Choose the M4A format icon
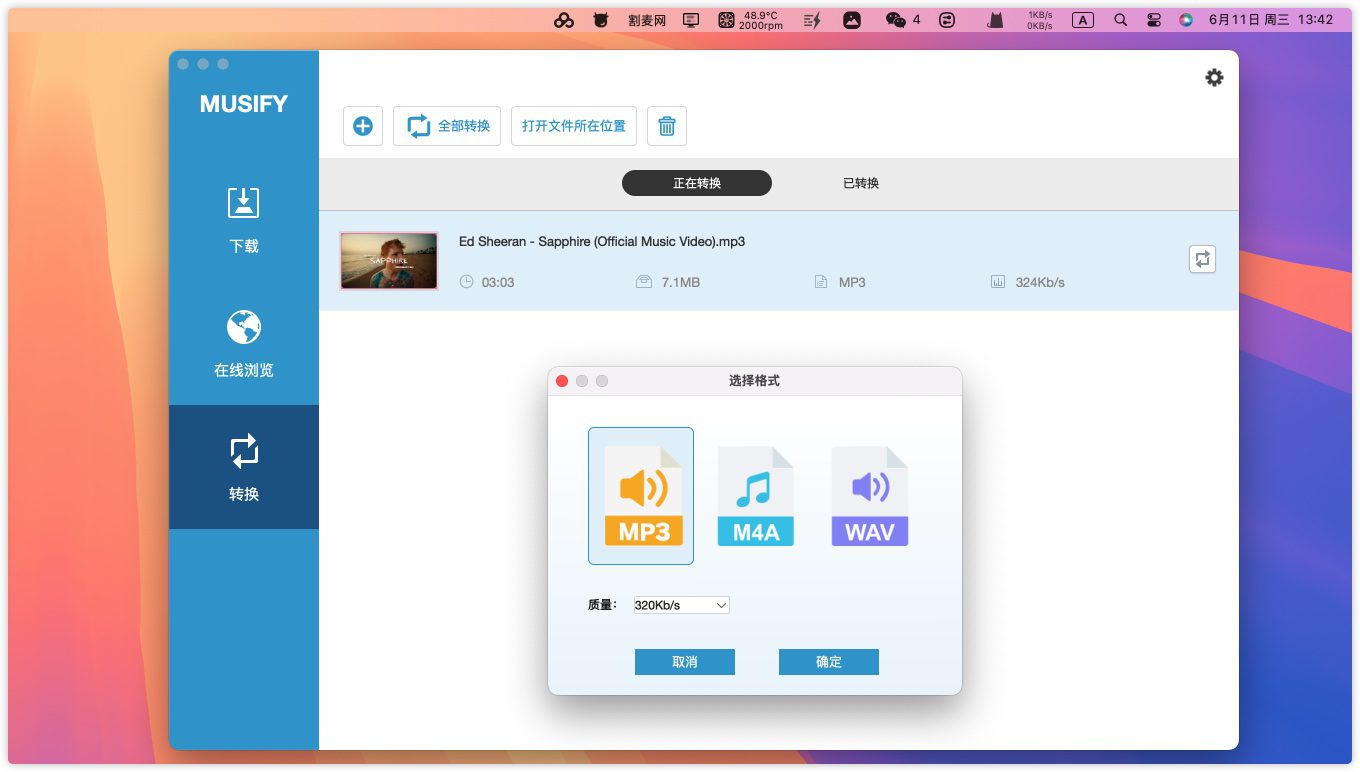 pyautogui.click(x=755, y=497)
